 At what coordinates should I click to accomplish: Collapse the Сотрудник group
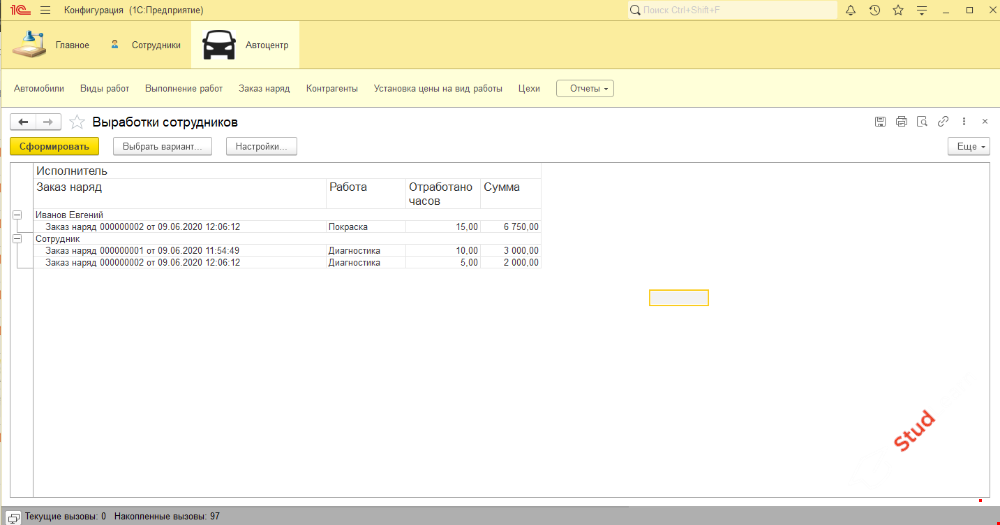(17, 239)
